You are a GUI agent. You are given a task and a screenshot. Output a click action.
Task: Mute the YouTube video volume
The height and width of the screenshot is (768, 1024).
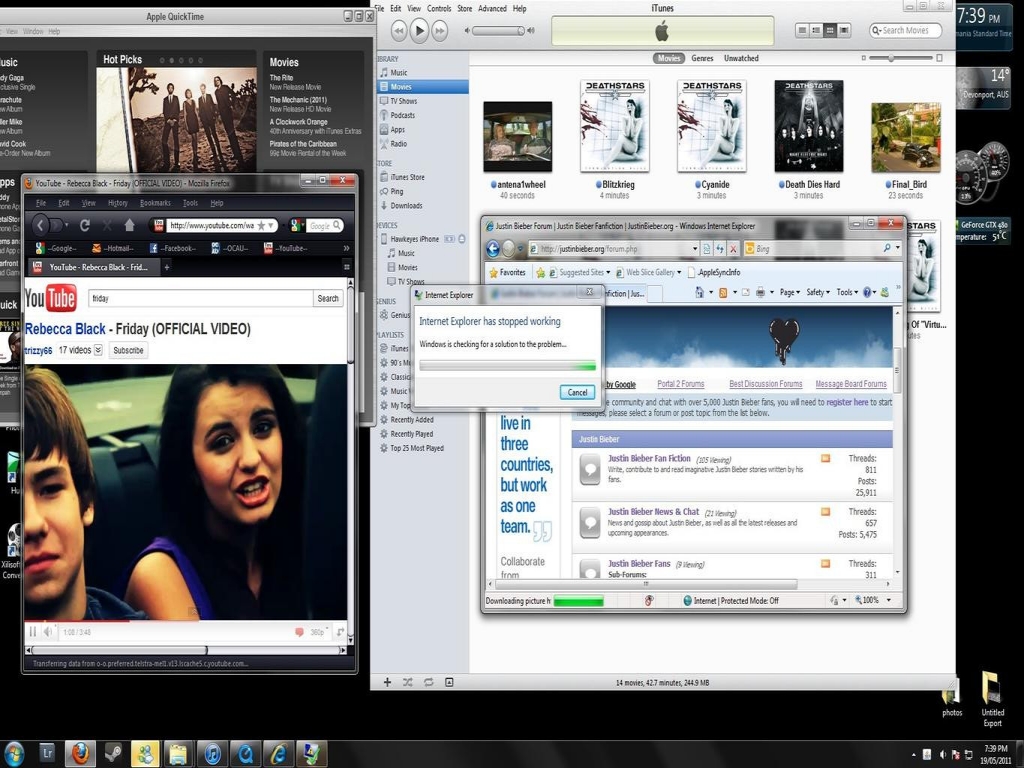[x=48, y=632]
